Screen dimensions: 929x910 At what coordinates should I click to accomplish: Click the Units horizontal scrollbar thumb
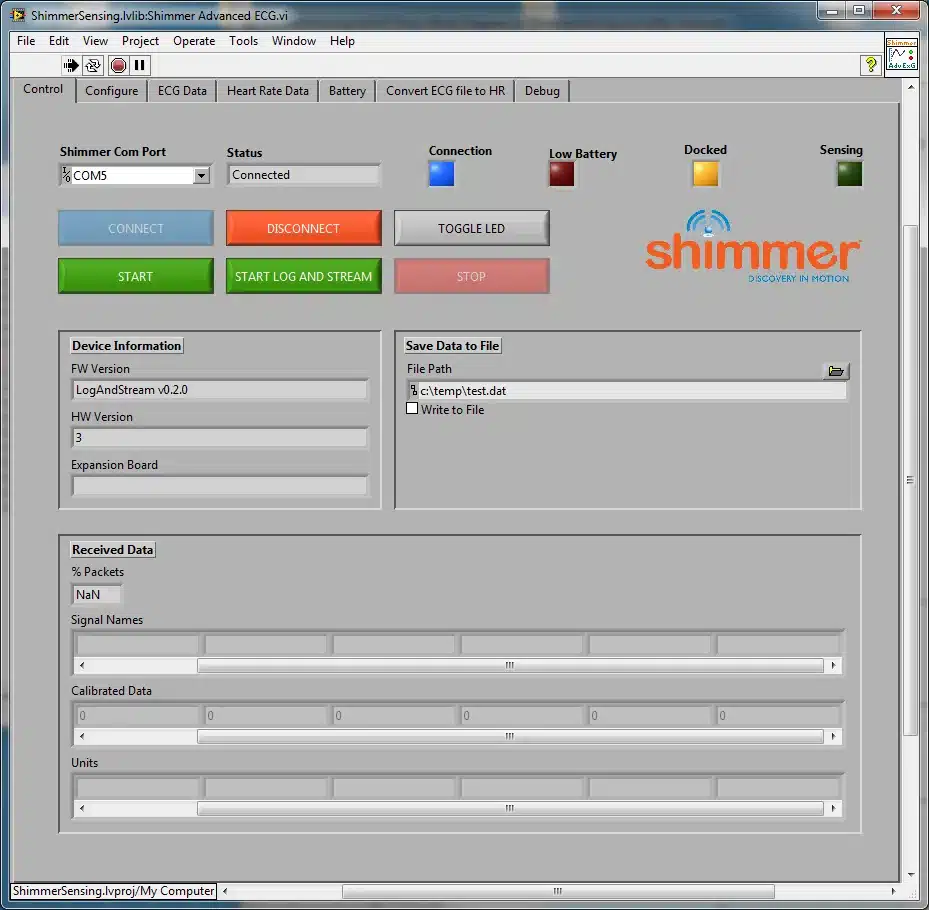click(x=510, y=808)
